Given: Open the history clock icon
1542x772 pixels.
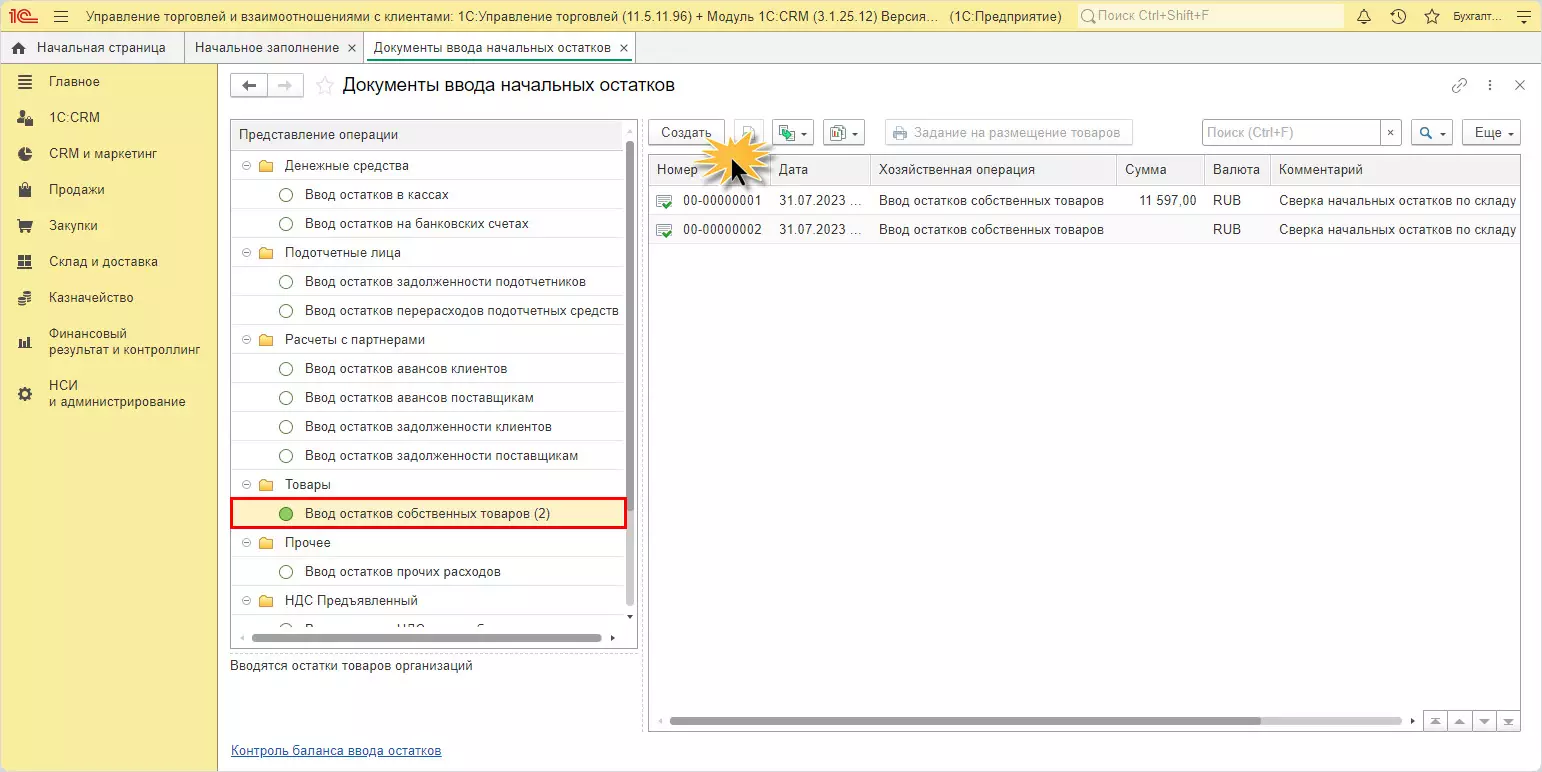Looking at the screenshot, I should 1398,17.
